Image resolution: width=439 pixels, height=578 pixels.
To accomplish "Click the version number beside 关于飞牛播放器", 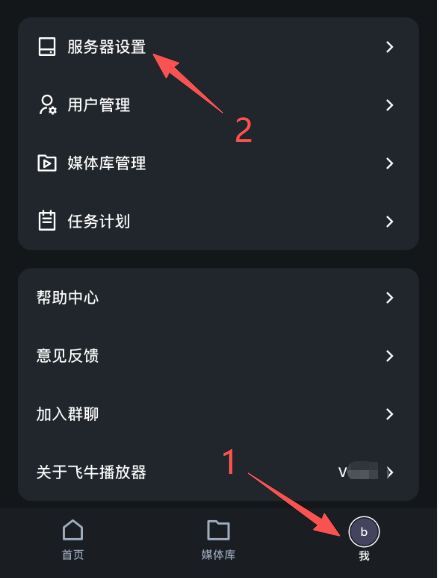I will coord(358,472).
